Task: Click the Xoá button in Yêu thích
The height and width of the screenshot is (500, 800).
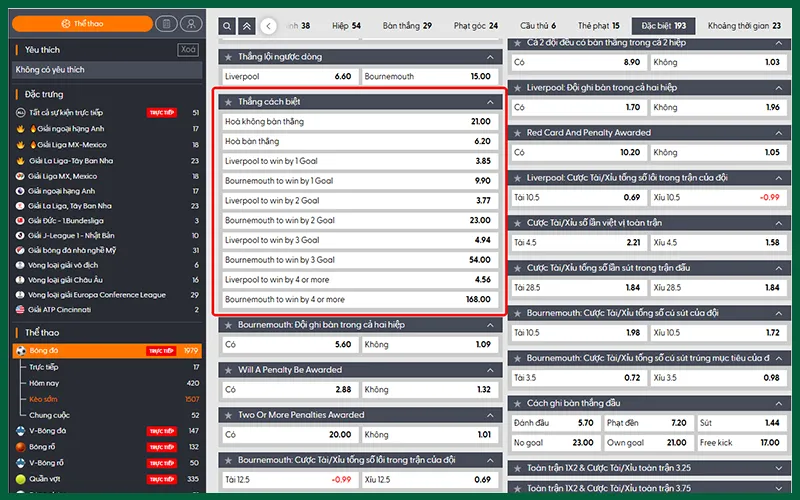Action: click(188, 50)
